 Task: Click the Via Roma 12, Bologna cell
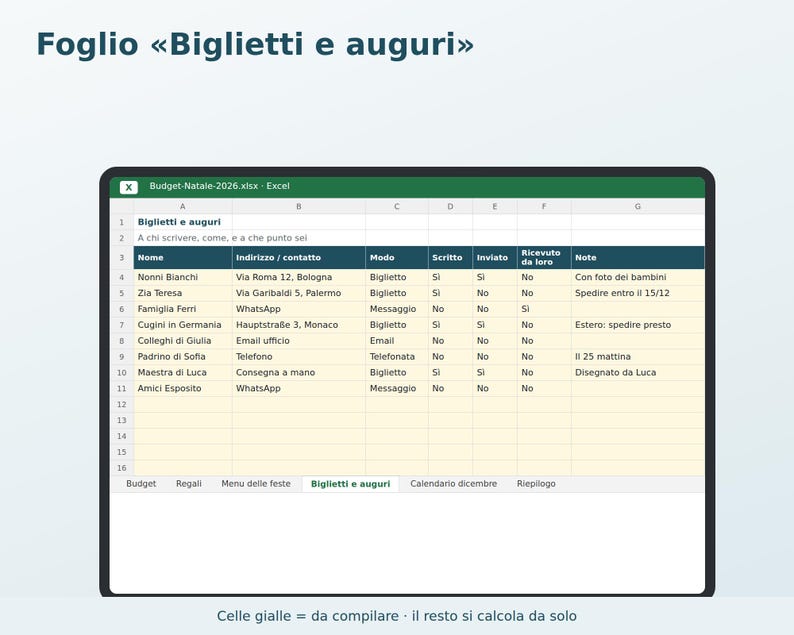299,277
